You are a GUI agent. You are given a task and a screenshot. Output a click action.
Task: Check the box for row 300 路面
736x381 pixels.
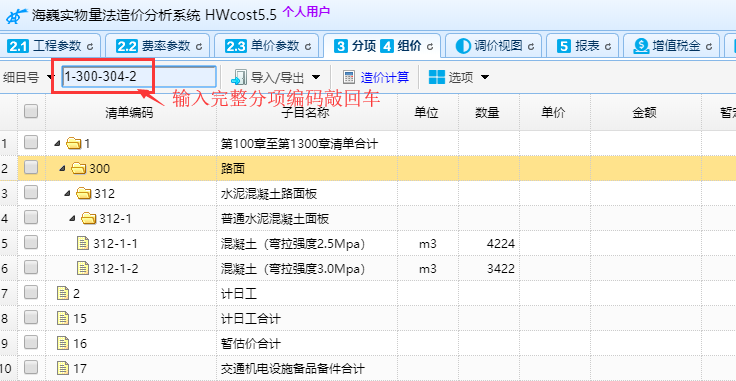click(31, 167)
